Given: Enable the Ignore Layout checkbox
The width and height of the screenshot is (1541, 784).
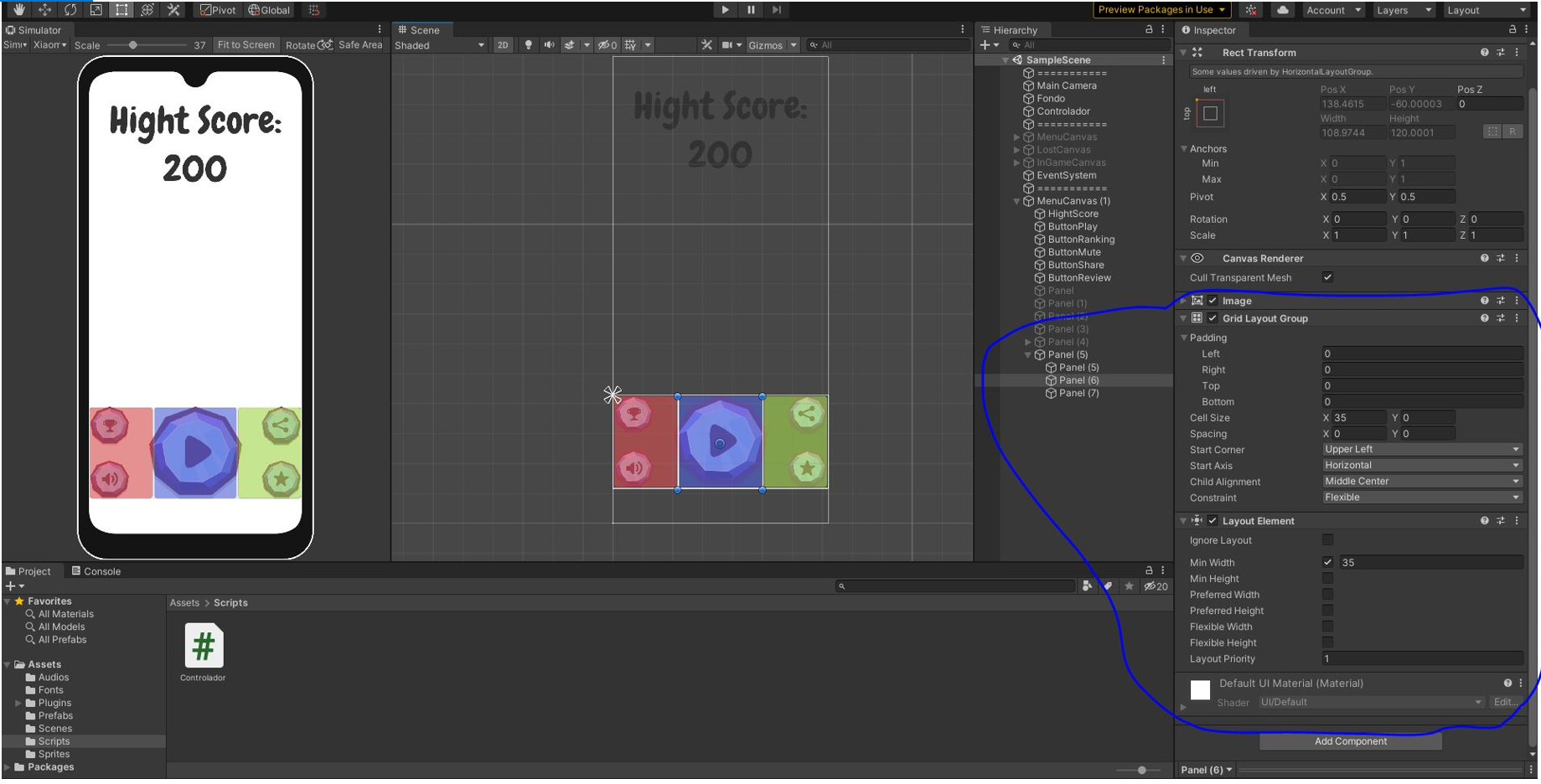Looking at the screenshot, I should point(1327,539).
